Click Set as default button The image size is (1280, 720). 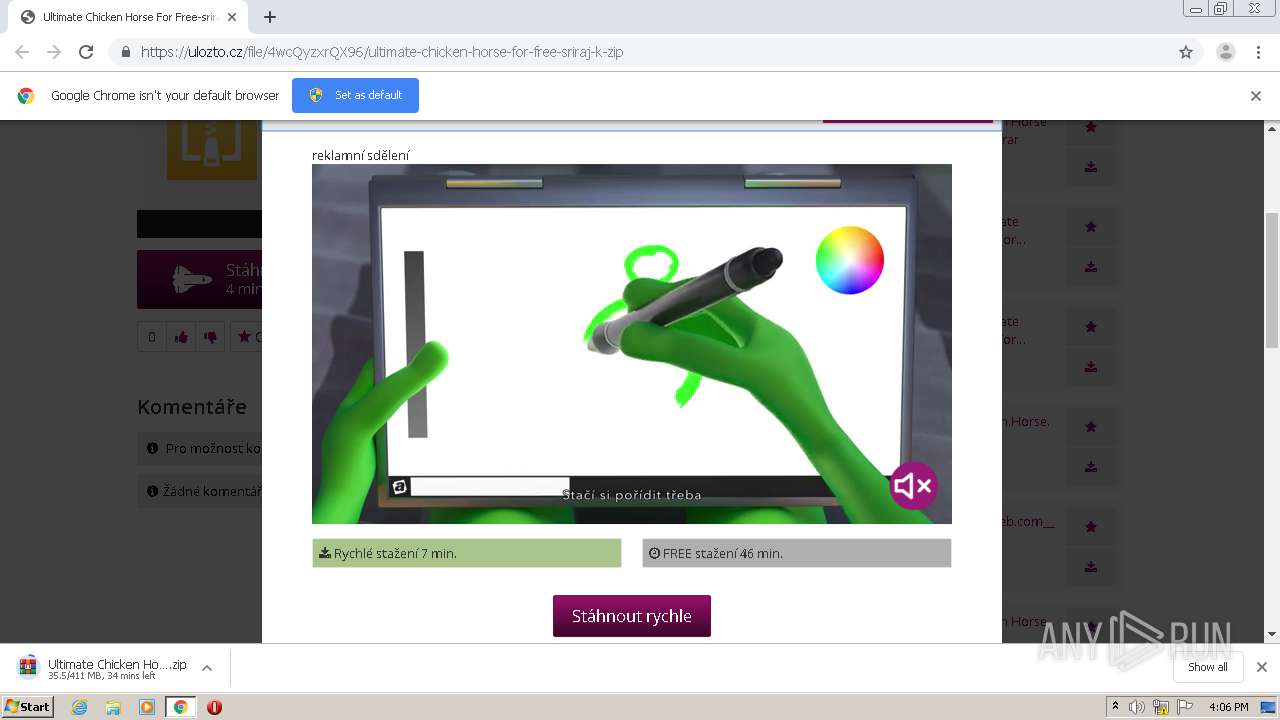(x=355, y=95)
